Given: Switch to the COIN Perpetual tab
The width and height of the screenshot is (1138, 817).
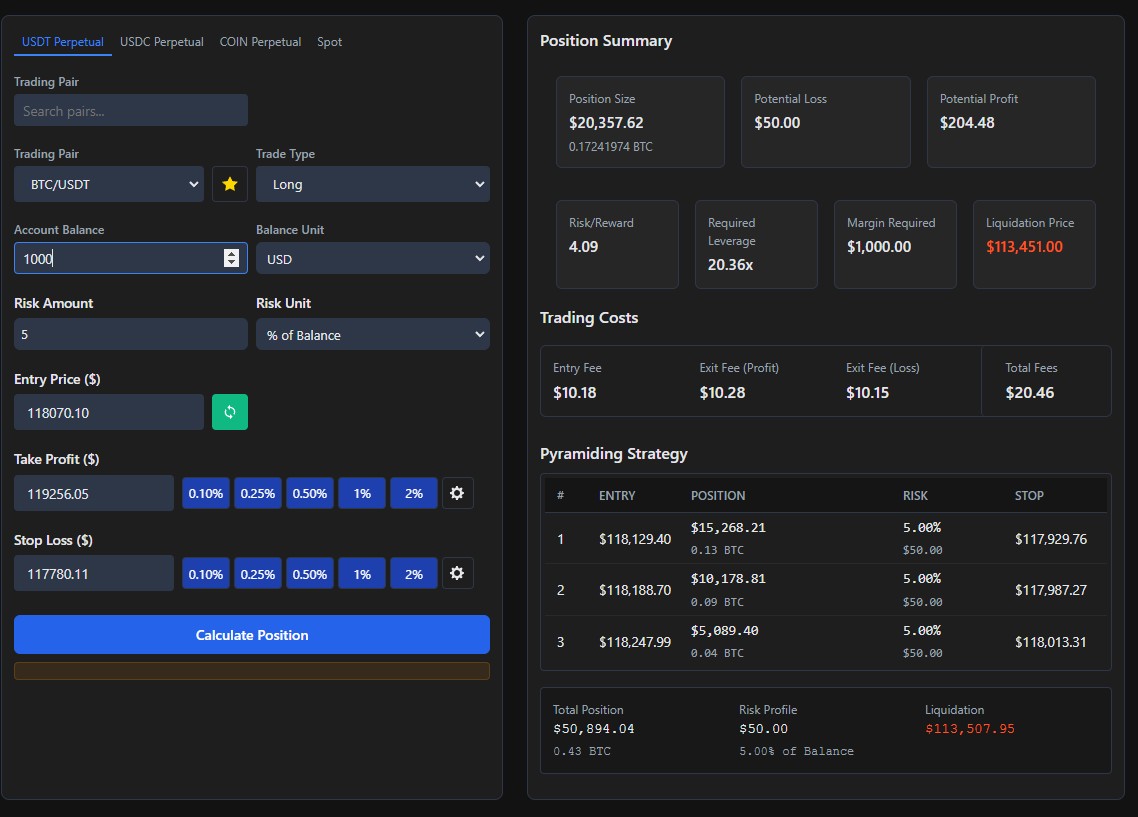Looking at the screenshot, I should point(261,42).
